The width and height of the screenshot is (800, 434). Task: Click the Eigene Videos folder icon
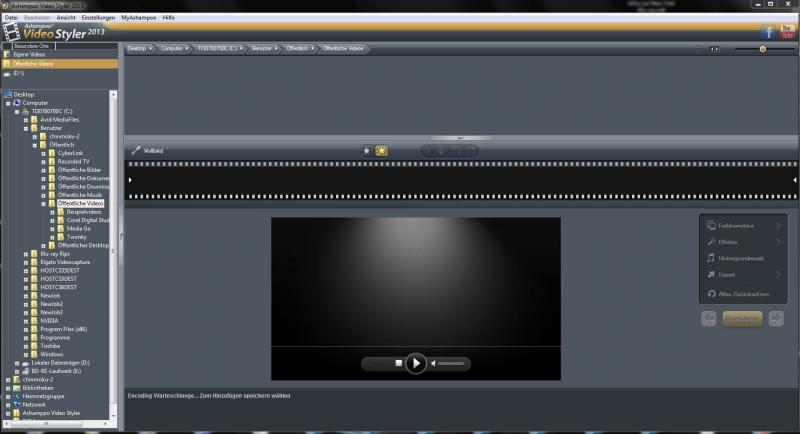pyautogui.click(x=7, y=54)
